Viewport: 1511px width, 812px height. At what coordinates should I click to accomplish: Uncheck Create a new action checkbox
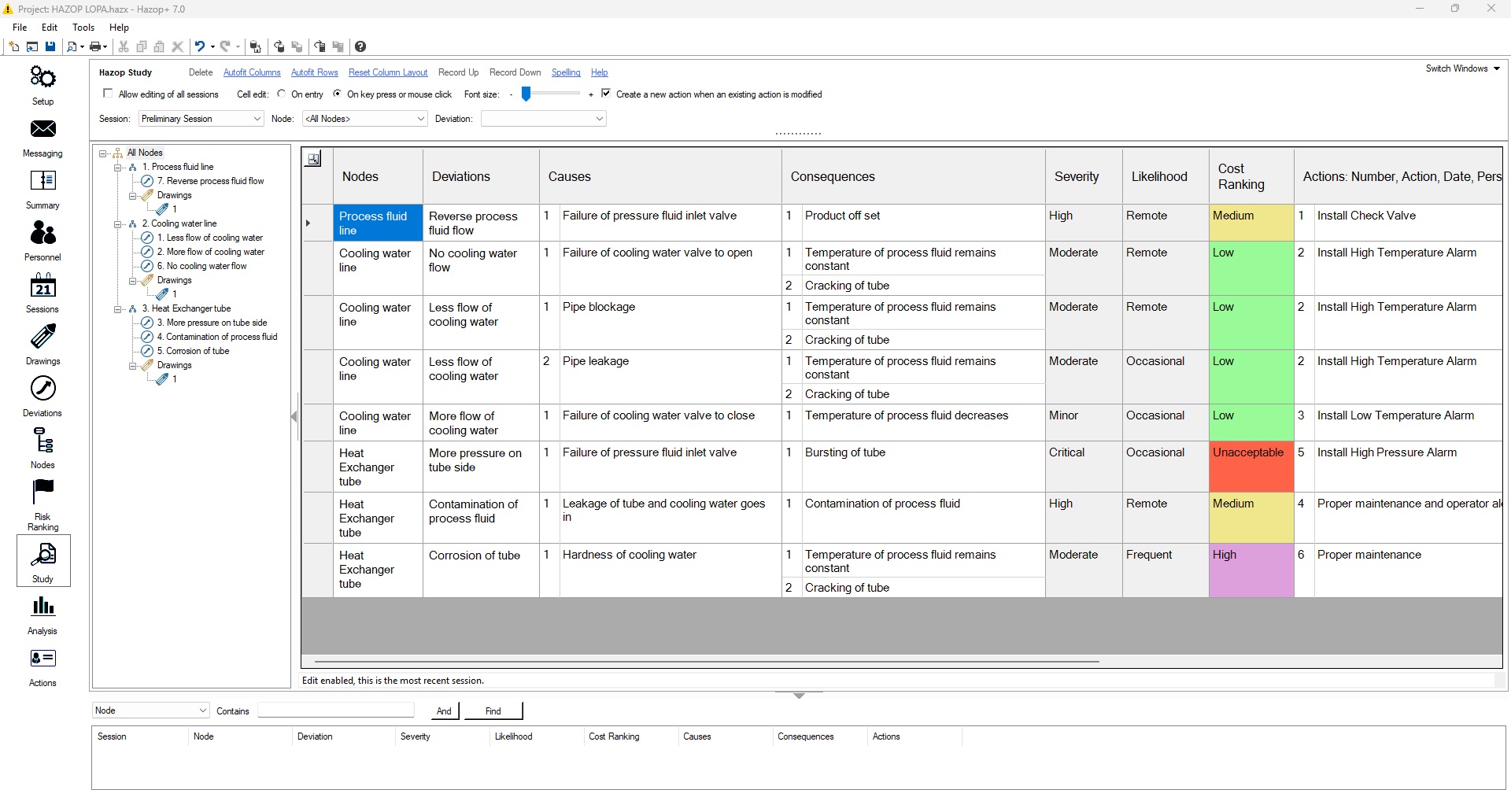pyautogui.click(x=606, y=94)
